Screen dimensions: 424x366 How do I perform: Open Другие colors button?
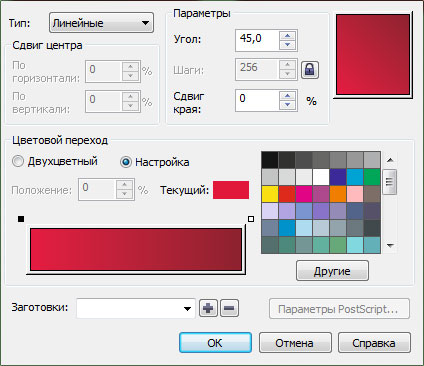[x=332, y=271]
